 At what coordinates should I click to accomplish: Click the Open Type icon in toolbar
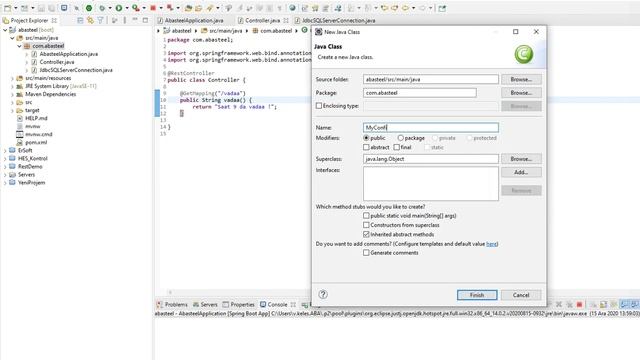[x=188, y=8]
